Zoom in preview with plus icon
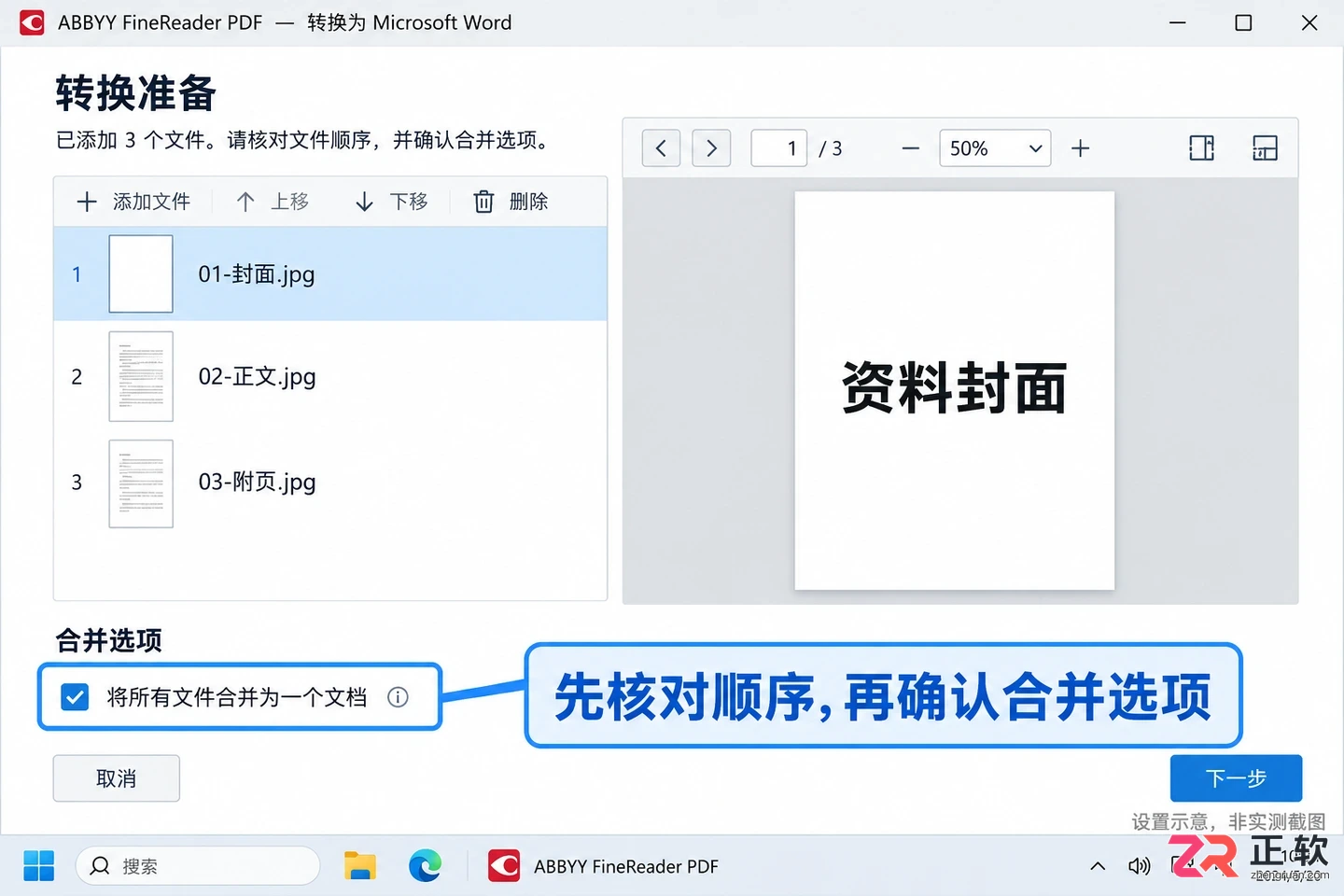 pyautogui.click(x=1081, y=148)
